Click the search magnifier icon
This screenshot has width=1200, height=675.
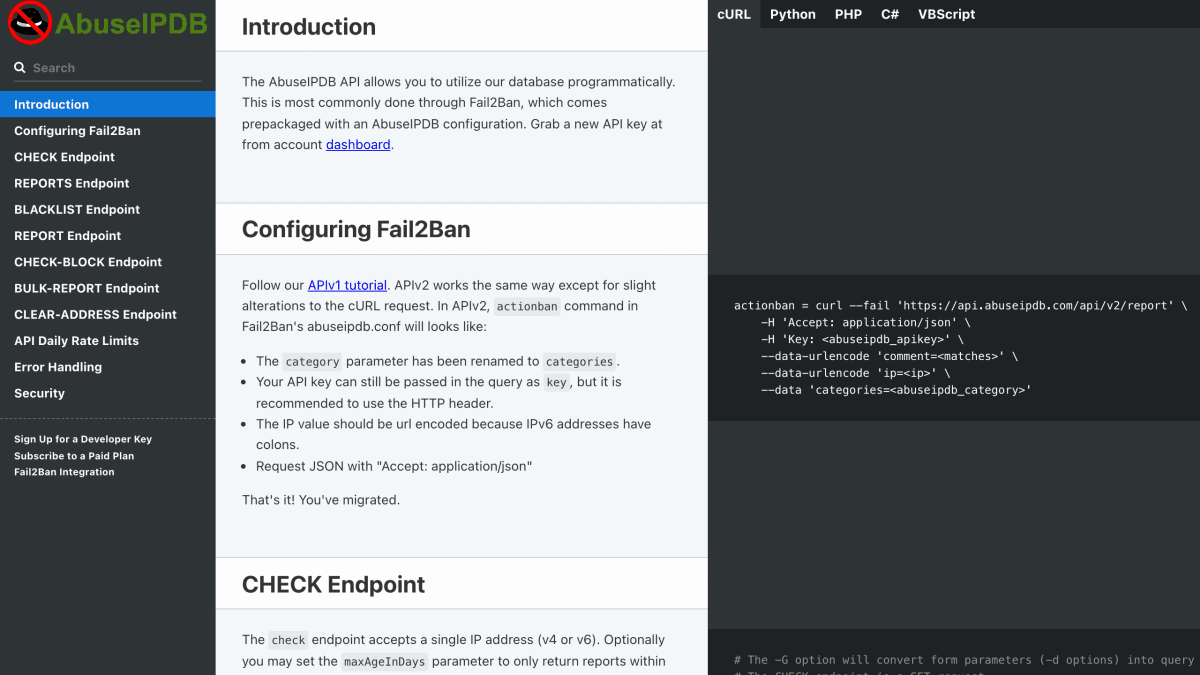point(19,68)
